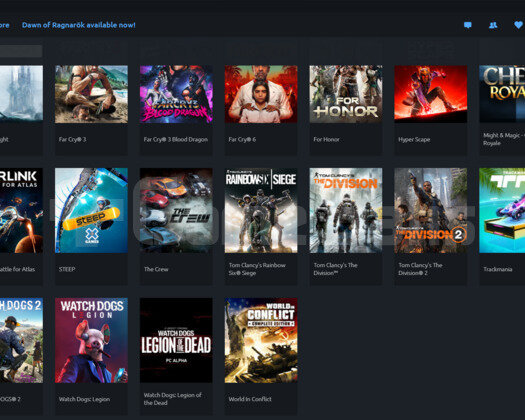Click the 'Hyper Scape' title text
This screenshot has height=420, width=525.
[414, 139]
